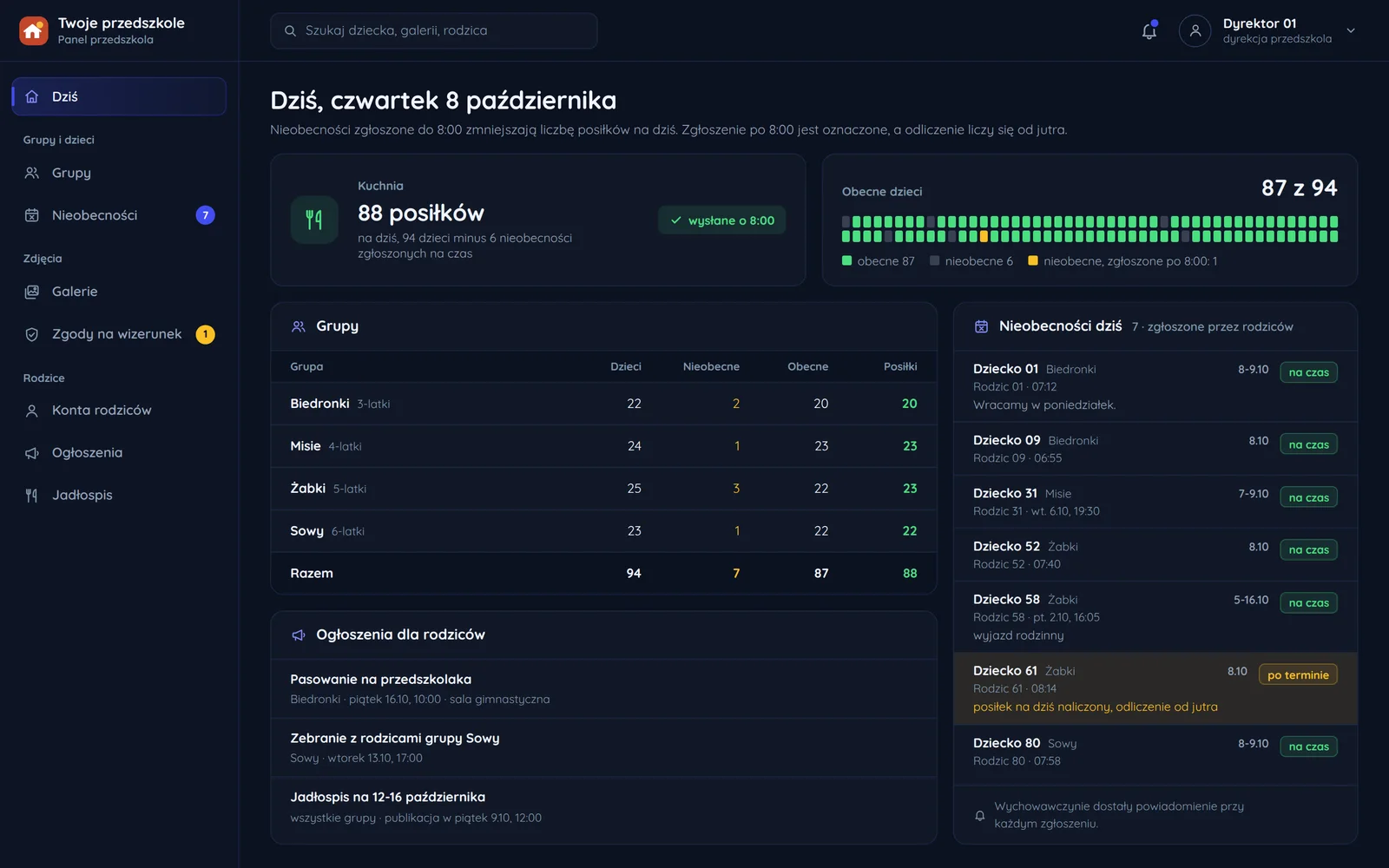Image resolution: width=1389 pixels, height=868 pixels.
Task: Open Dziecko 31 absence entry
Action: (x=1155, y=502)
